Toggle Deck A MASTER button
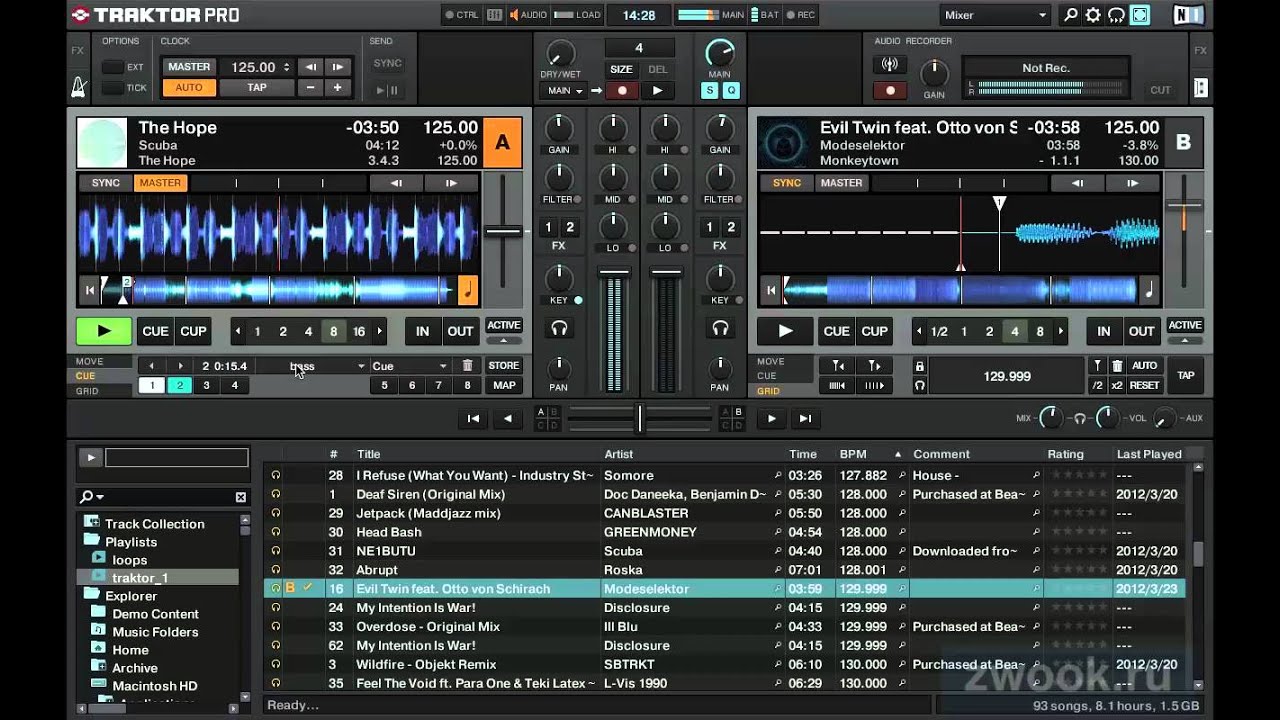The height and width of the screenshot is (720, 1280). pos(160,183)
